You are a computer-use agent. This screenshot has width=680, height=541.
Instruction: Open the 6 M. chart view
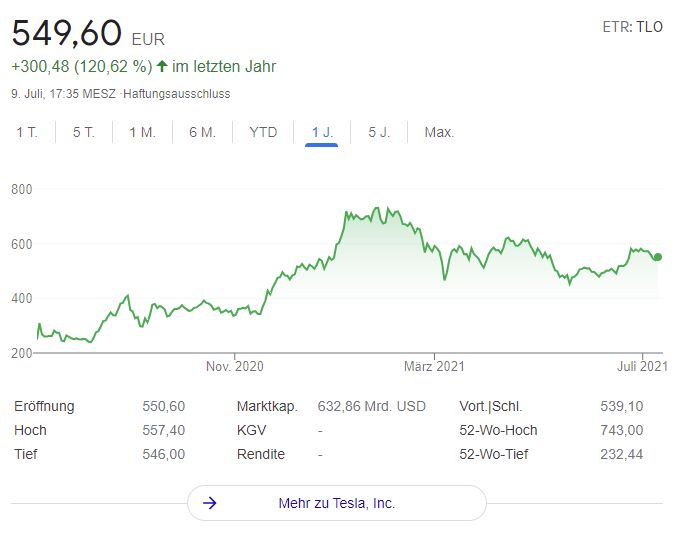202,132
